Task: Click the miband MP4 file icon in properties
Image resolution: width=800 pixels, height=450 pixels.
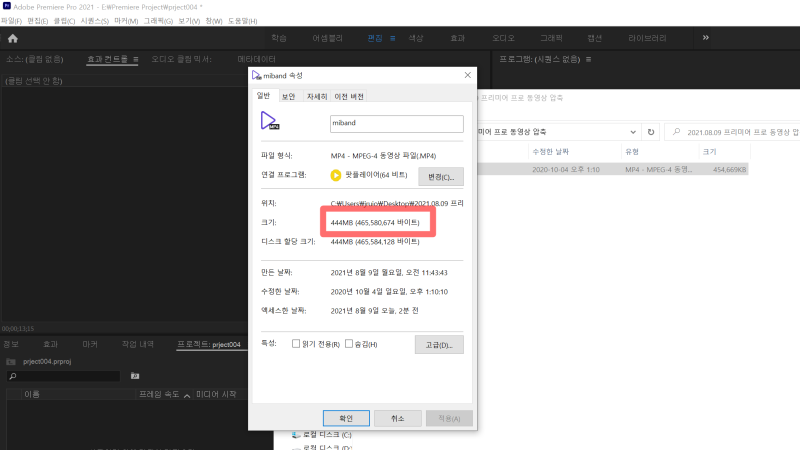Action: (270, 121)
